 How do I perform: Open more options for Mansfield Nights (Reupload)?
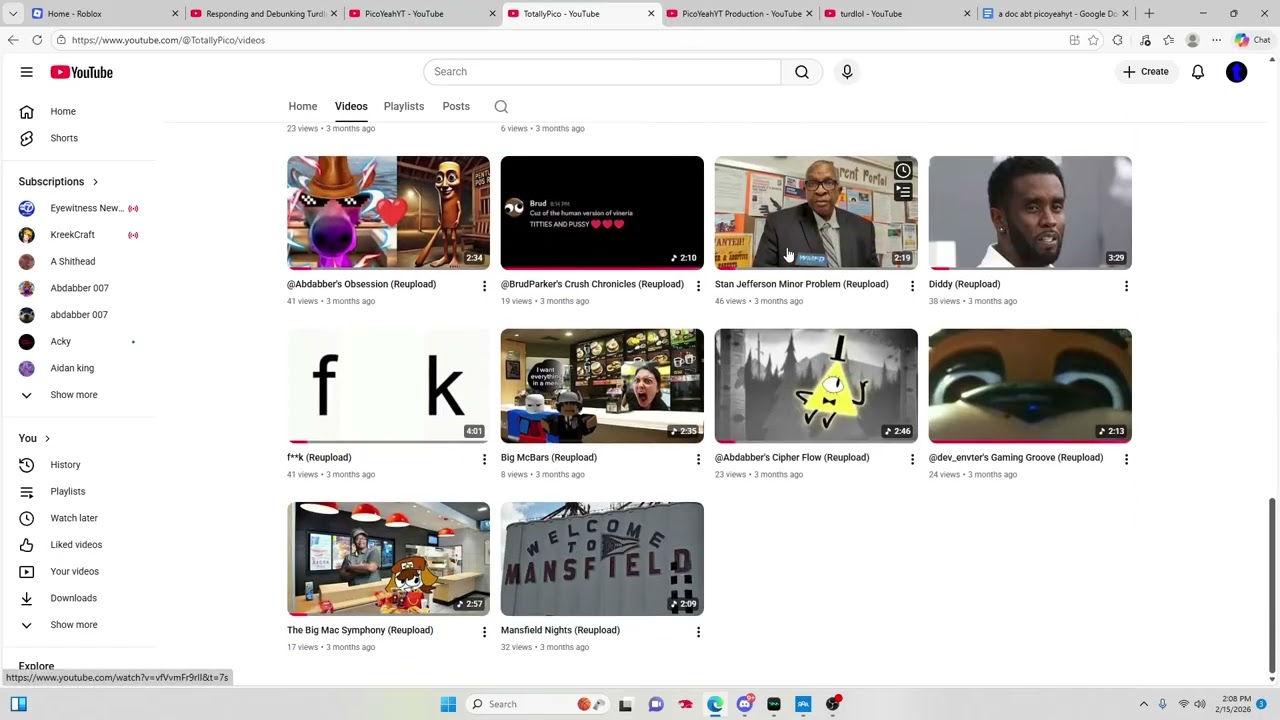(698, 633)
